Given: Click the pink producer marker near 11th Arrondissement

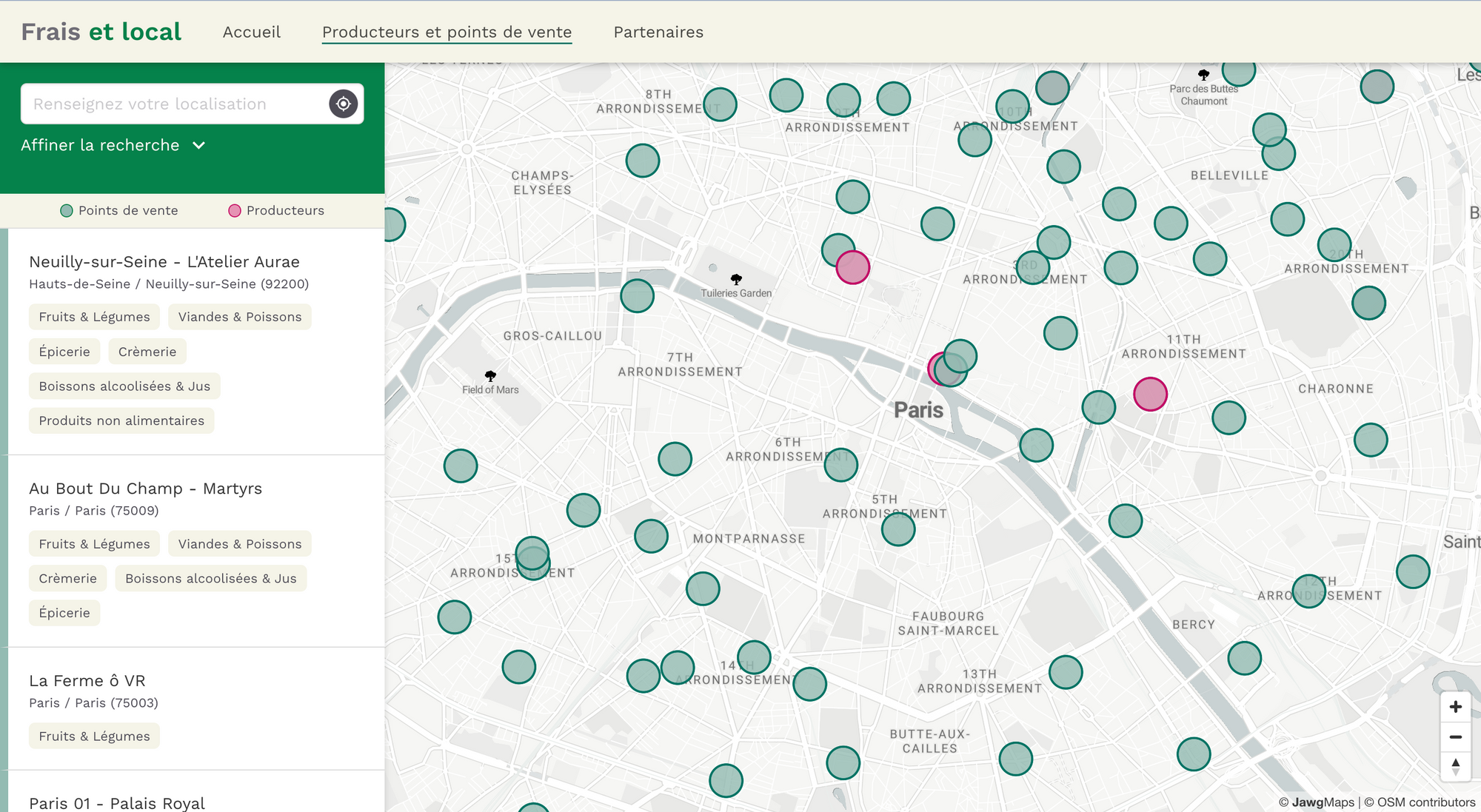Looking at the screenshot, I should [1150, 394].
